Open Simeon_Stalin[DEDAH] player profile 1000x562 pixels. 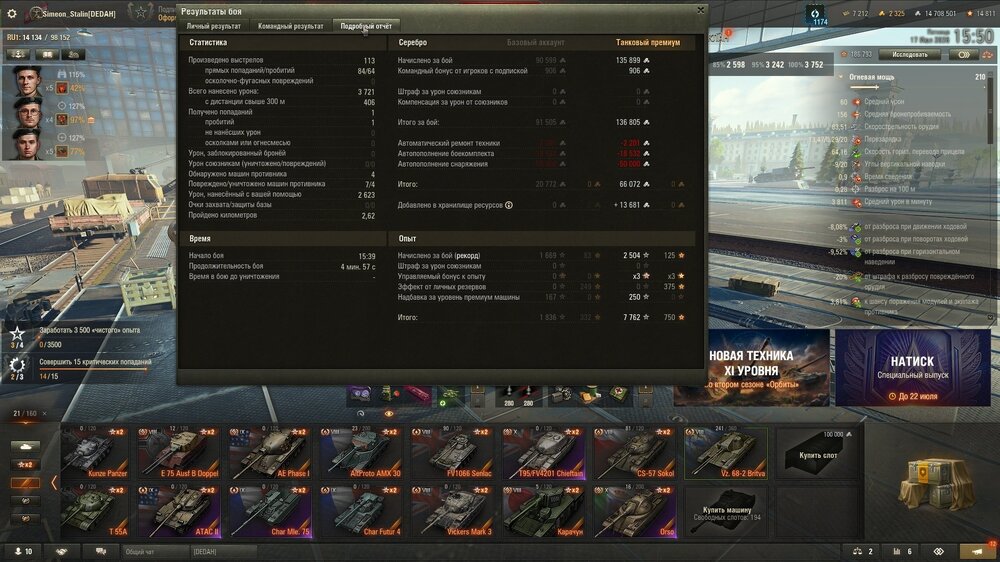pos(79,13)
